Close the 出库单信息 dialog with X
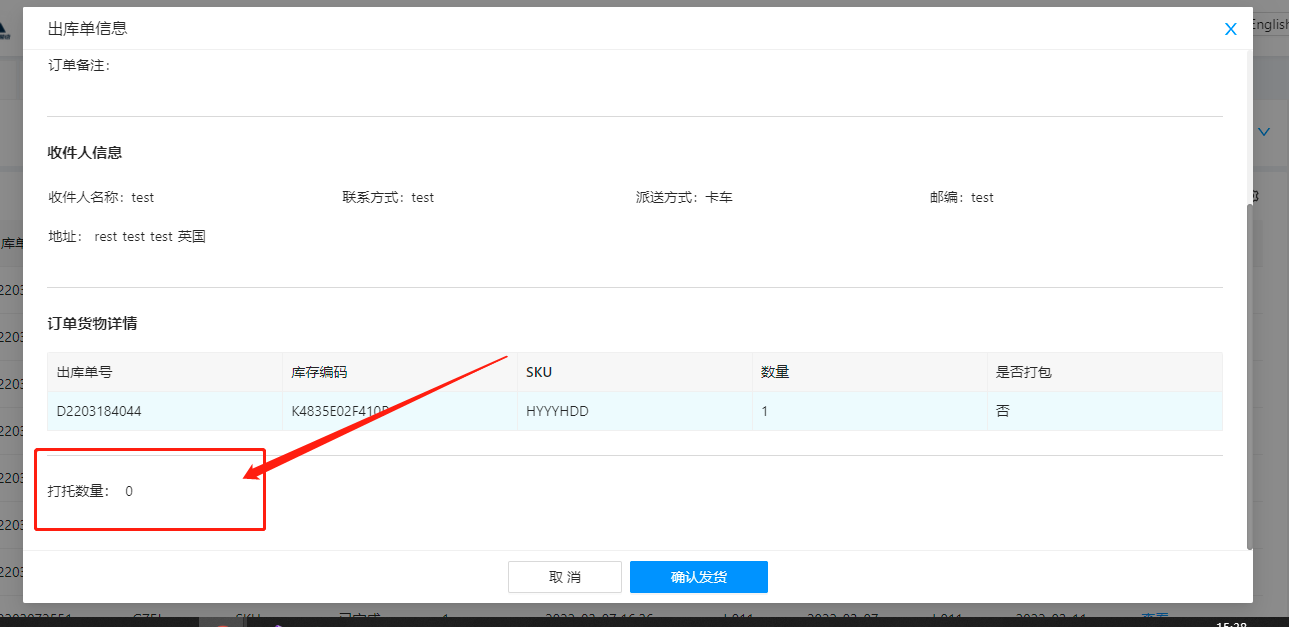This screenshot has height=627, width=1289. pyautogui.click(x=1231, y=29)
